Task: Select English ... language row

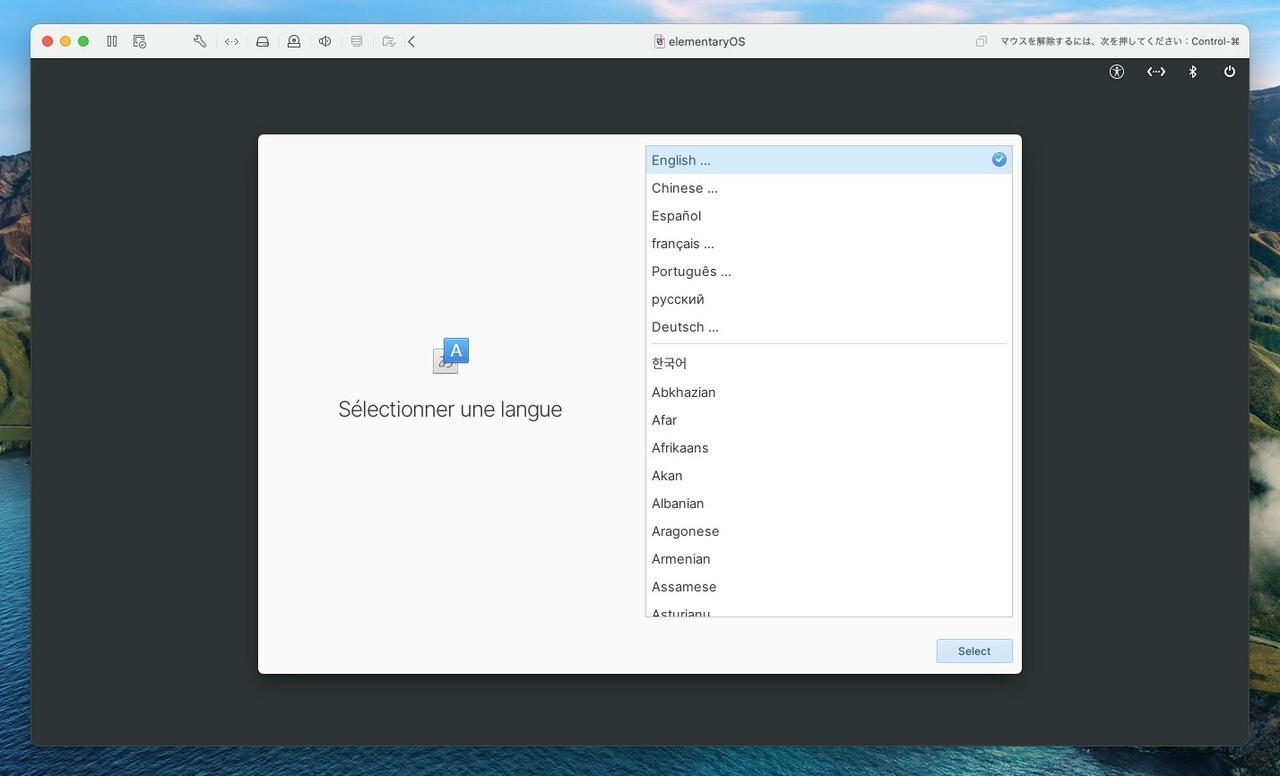Action: 829,160
